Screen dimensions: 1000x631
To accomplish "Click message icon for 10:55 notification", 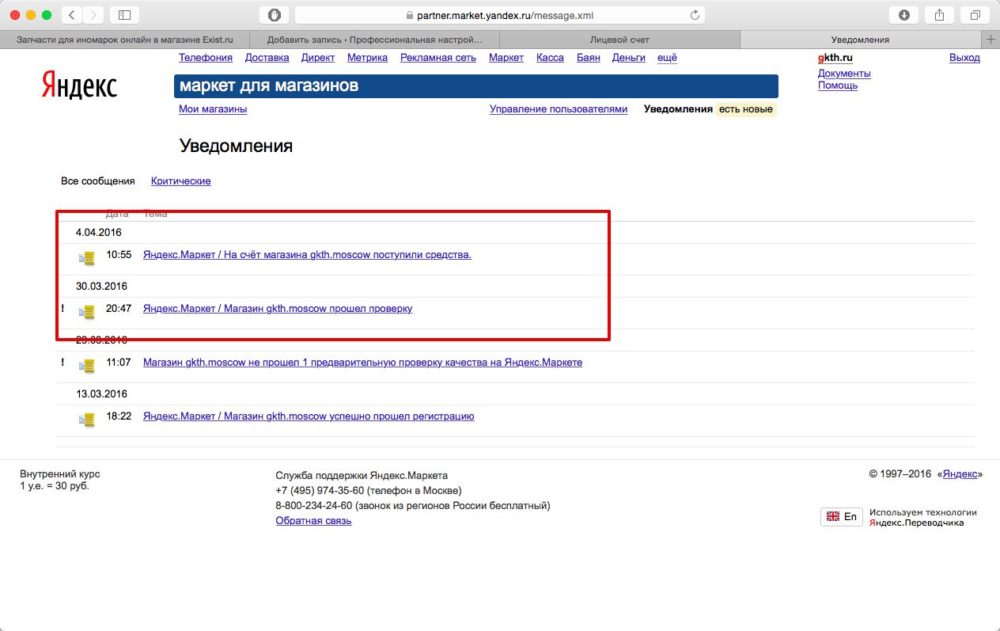I will point(87,258).
